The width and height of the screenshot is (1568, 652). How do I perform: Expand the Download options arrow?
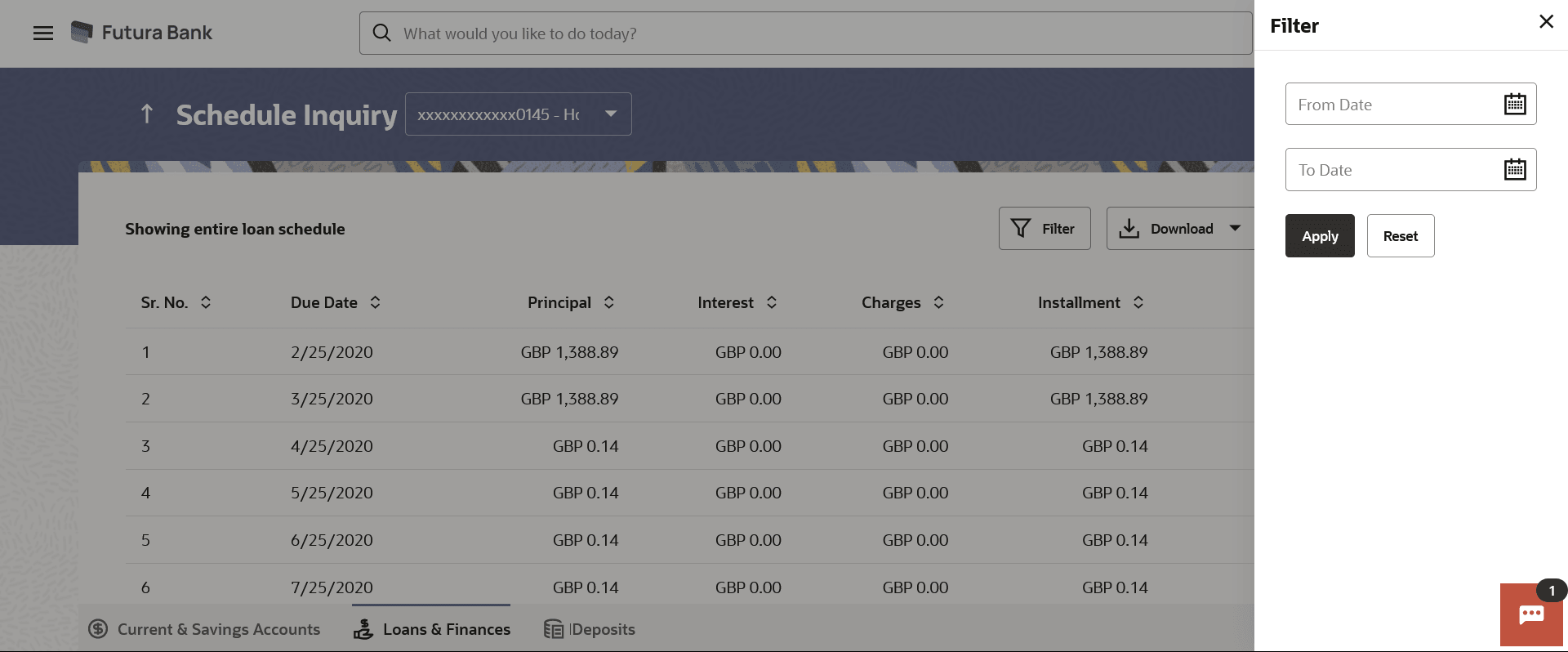(1235, 229)
